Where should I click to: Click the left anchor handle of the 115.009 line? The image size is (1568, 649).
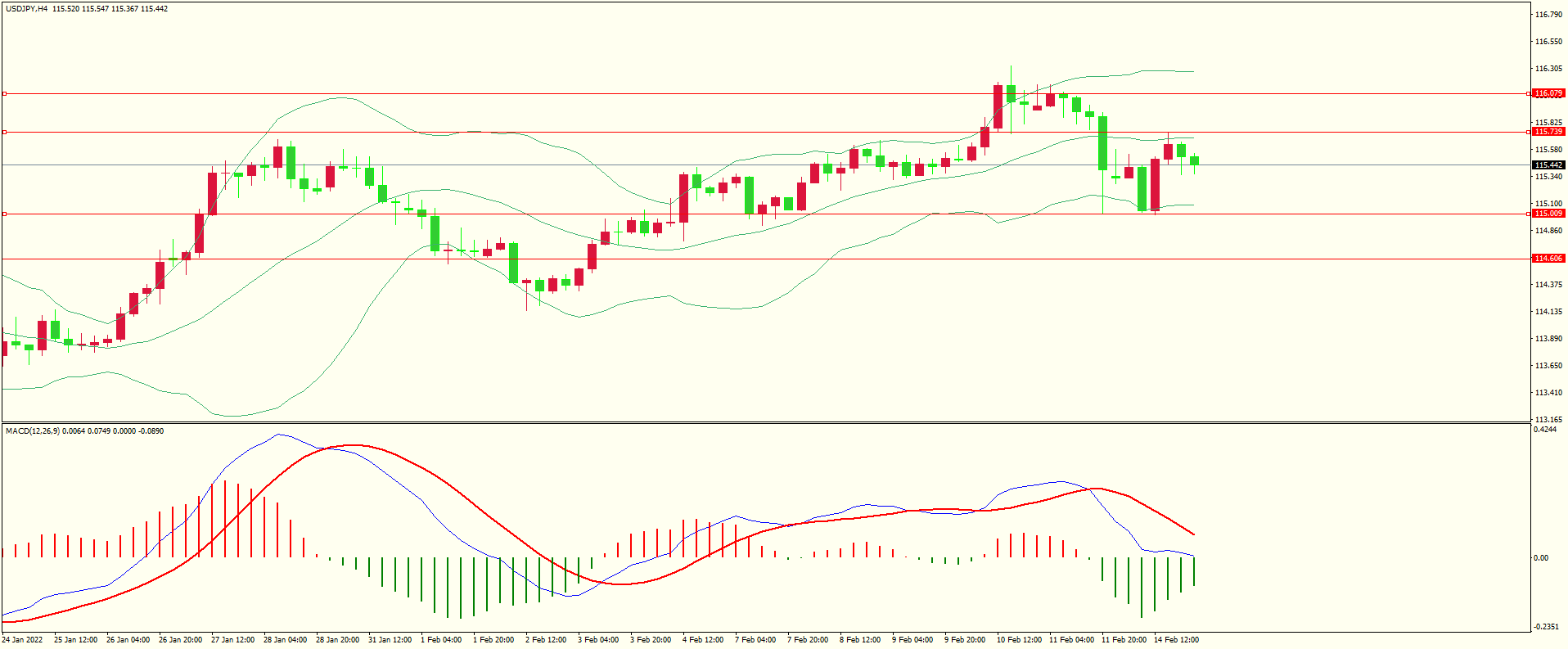pyautogui.click(x=4, y=214)
